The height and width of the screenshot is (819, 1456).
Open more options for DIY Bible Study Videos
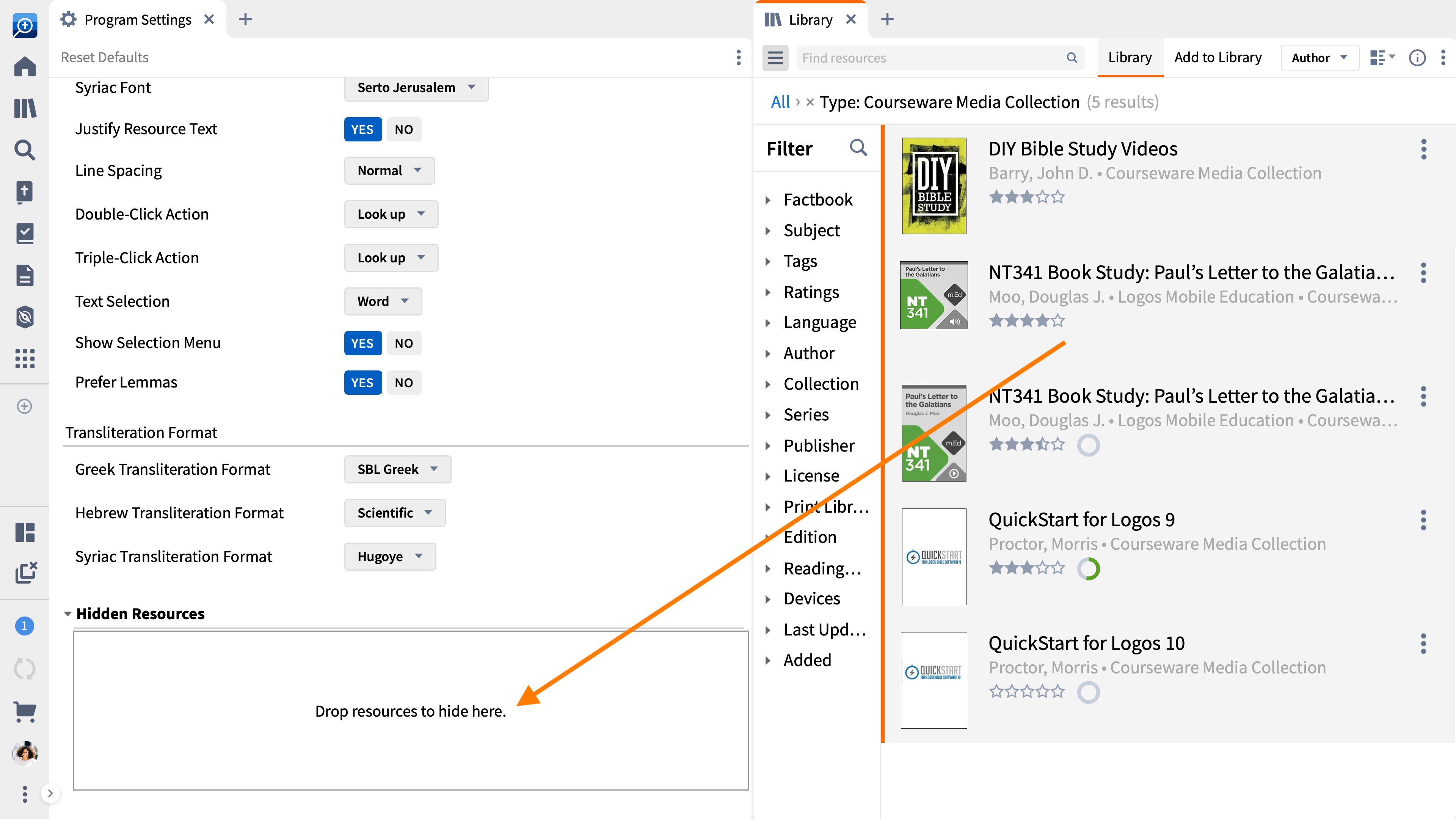pyautogui.click(x=1423, y=149)
